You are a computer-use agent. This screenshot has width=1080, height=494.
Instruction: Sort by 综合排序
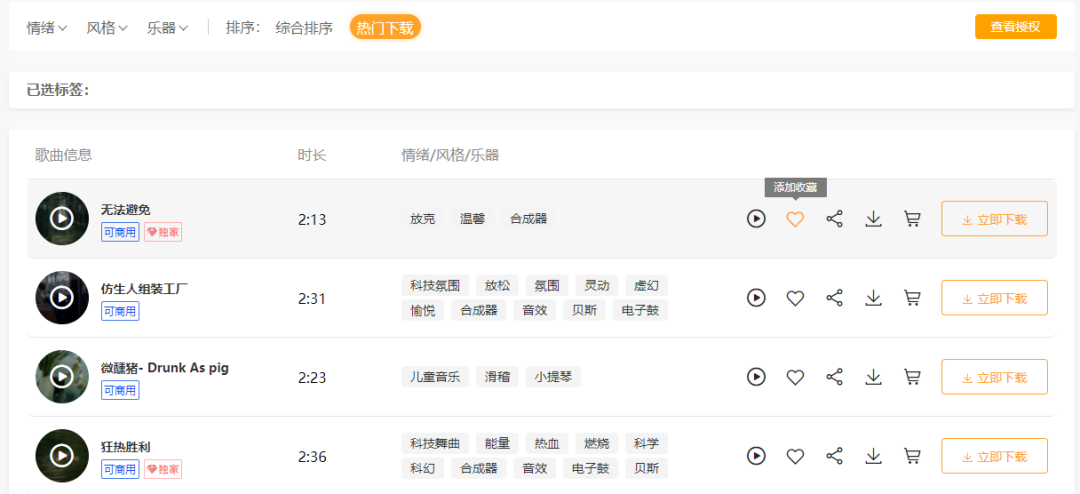point(304,28)
